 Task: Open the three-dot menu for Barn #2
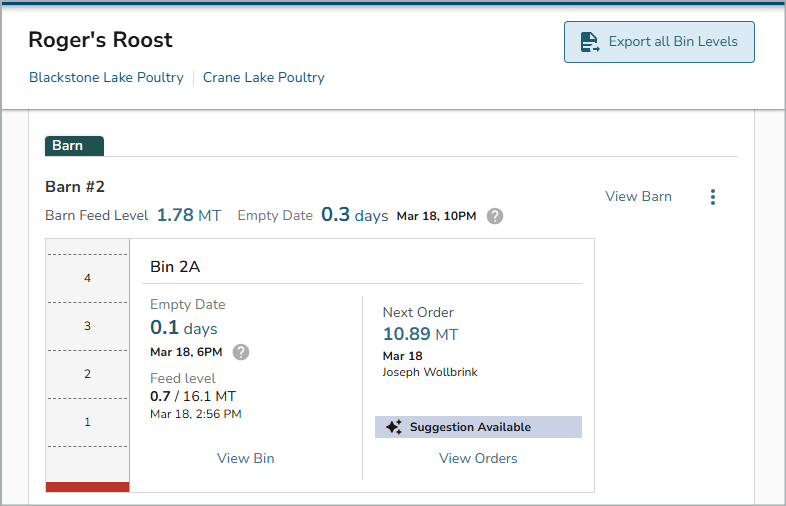(x=713, y=197)
